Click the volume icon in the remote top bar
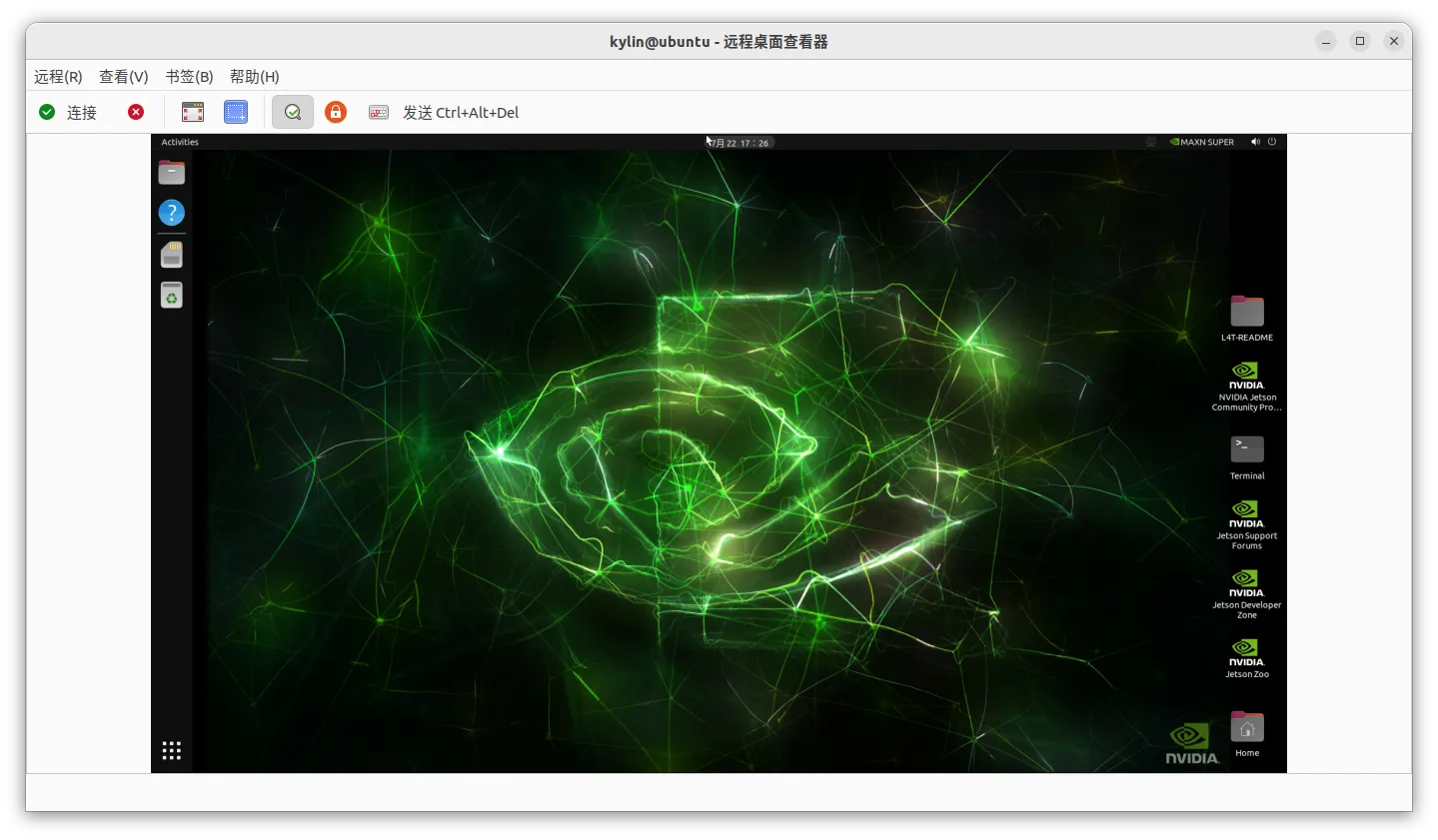The width and height of the screenshot is (1438, 840). tap(1256, 141)
